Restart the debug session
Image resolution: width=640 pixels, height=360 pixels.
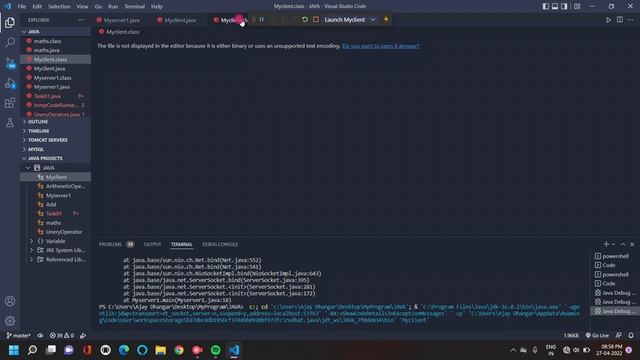pos(304,20)
